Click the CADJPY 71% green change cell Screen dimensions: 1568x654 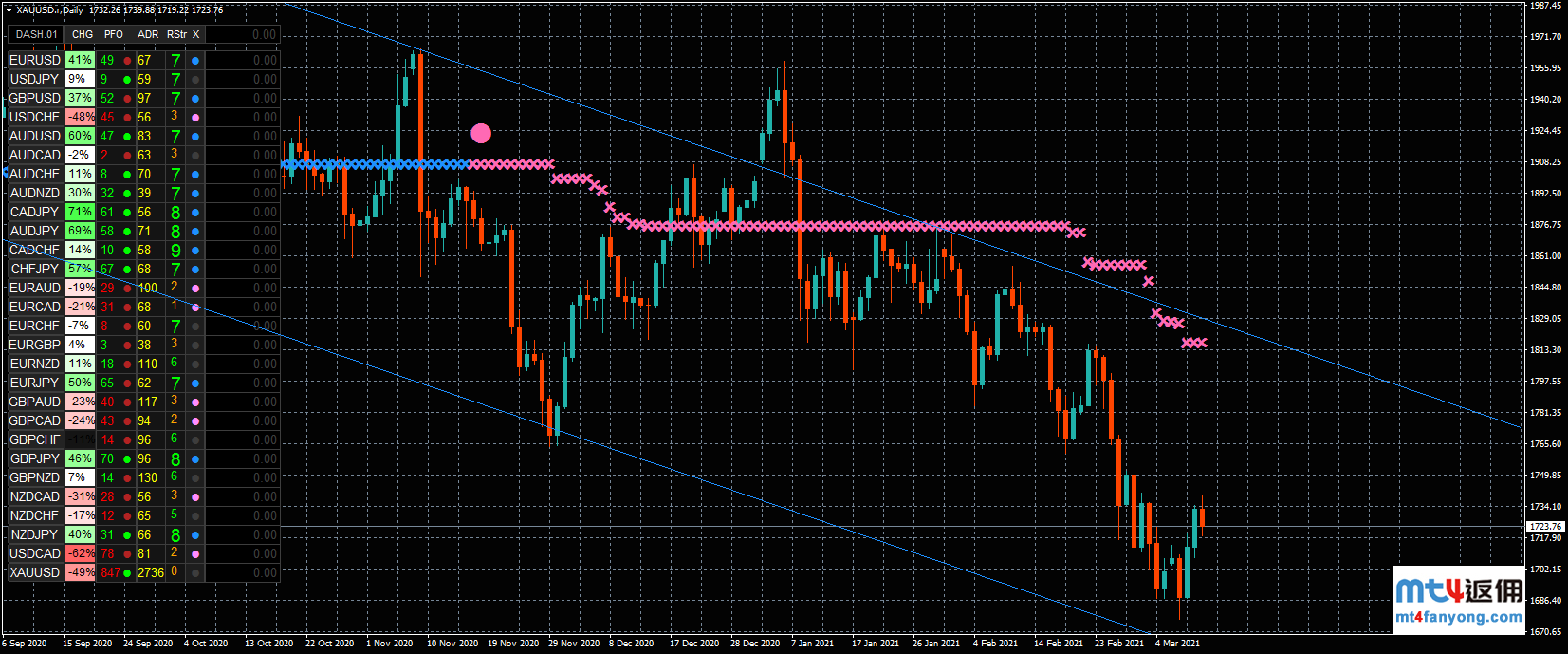(80, 212)
